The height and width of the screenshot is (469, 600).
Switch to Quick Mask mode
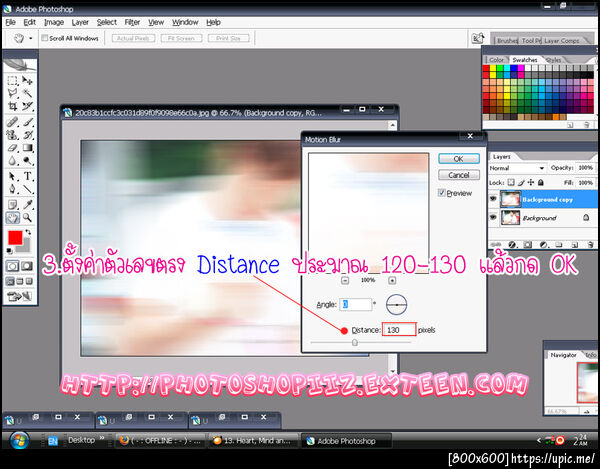tap(27, 266)
